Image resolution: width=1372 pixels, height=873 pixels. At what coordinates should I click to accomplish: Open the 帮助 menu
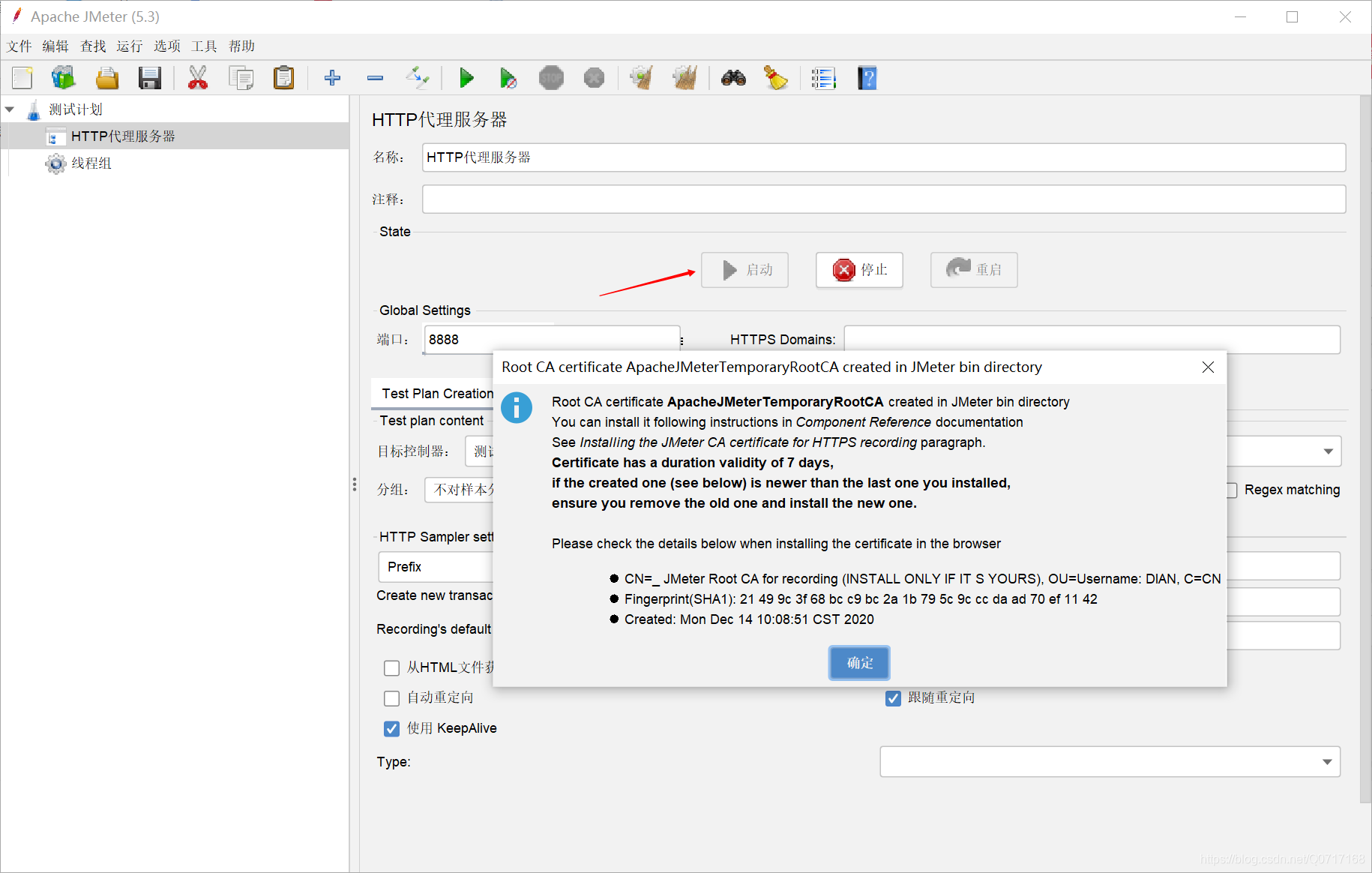241,46
